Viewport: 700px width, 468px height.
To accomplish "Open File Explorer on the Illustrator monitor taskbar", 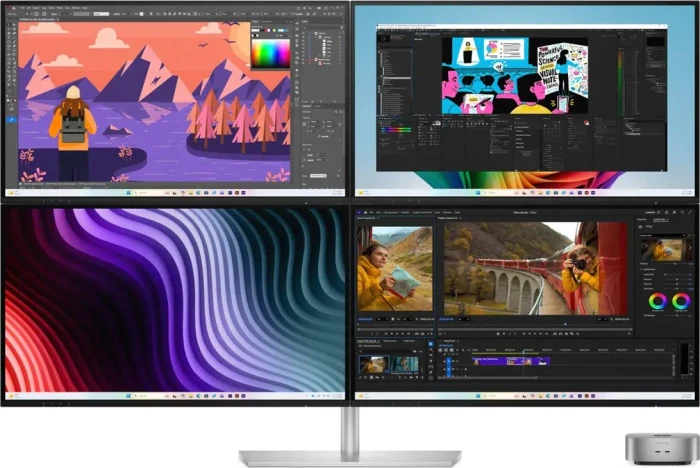I will pos(191,193).
